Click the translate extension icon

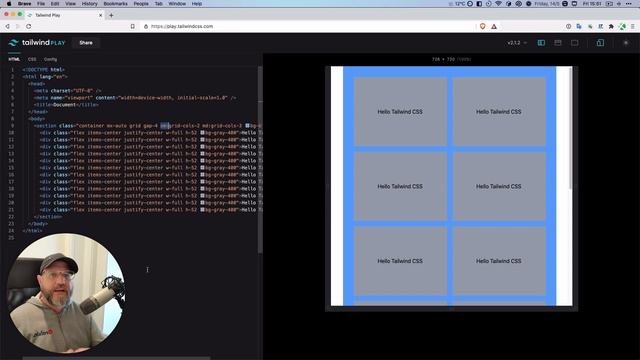tap(579, 26)
